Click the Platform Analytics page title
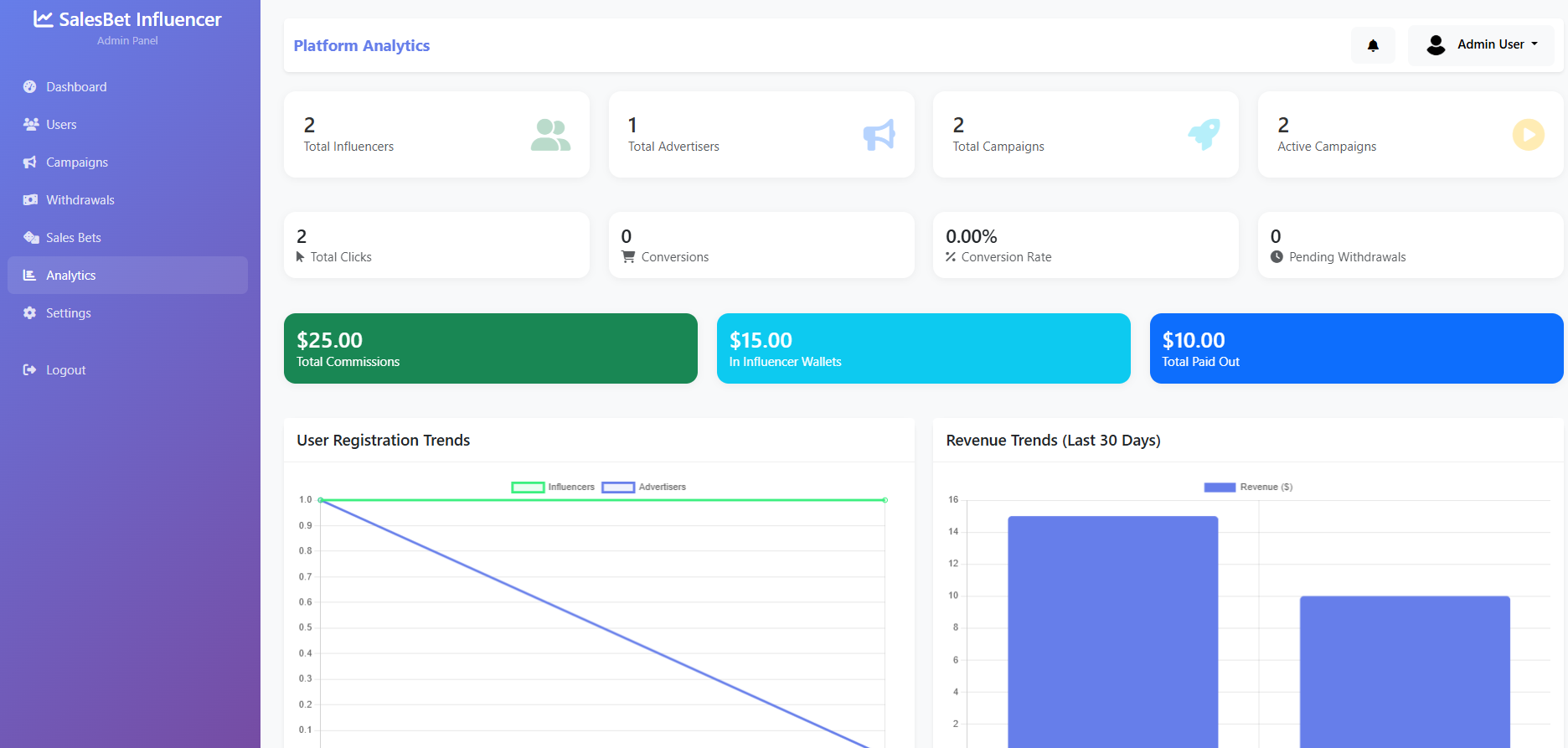 [362, 46]
